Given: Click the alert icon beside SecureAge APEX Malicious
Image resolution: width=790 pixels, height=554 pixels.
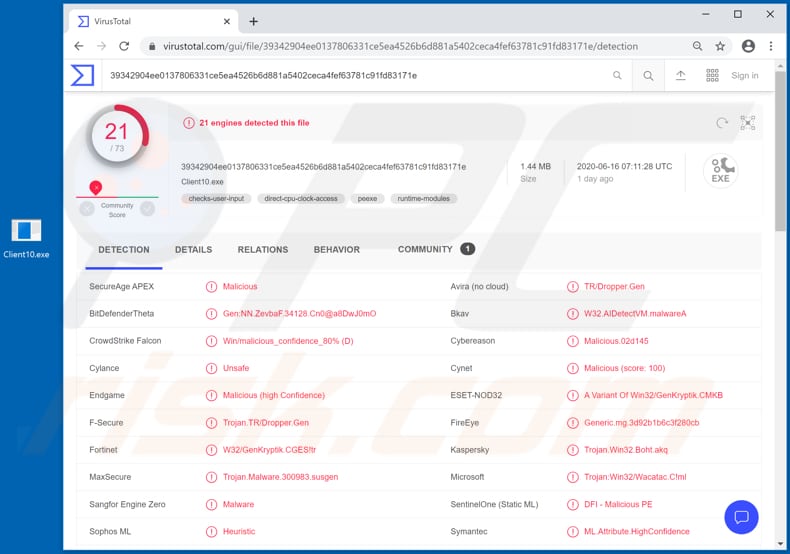Looking at the screenshot, I should (212, 287).
